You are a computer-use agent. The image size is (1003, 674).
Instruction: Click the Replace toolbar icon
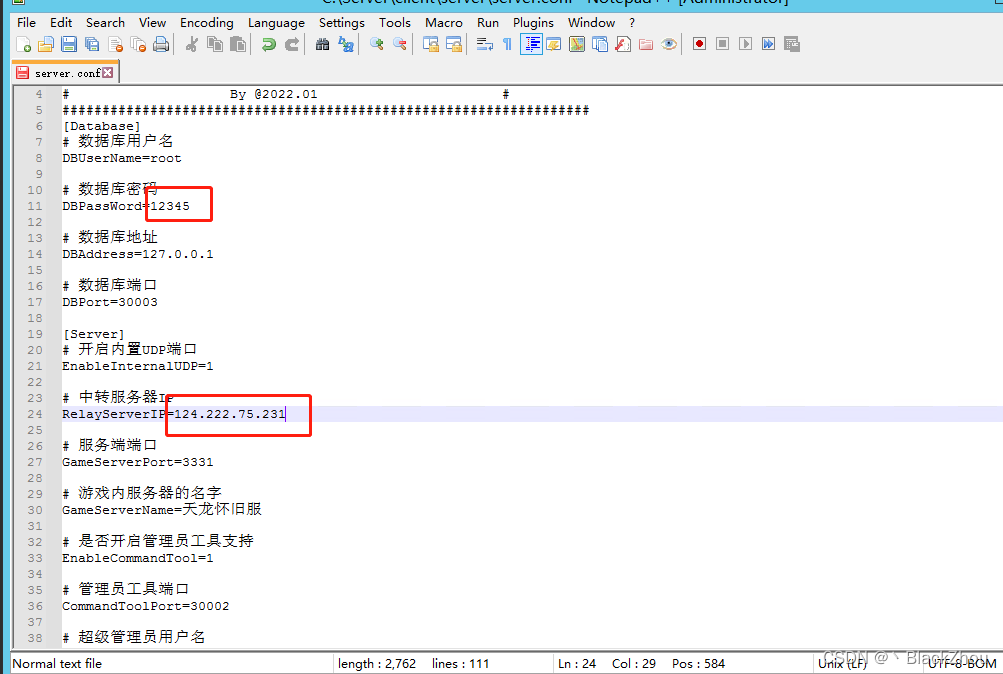click(x=346, y=43)
